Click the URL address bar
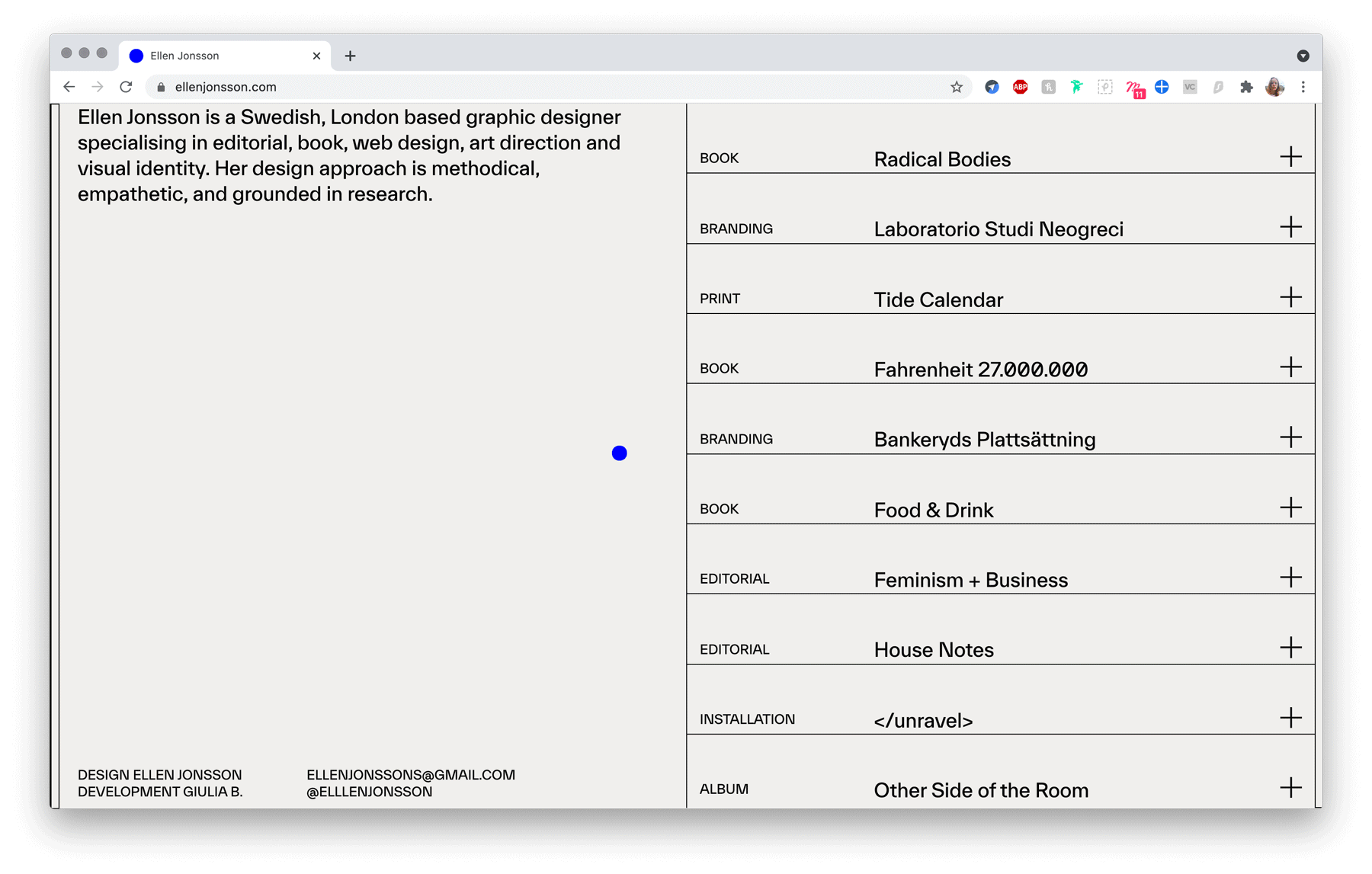Viewport: 1372px width, 874px height. [534, 87]
